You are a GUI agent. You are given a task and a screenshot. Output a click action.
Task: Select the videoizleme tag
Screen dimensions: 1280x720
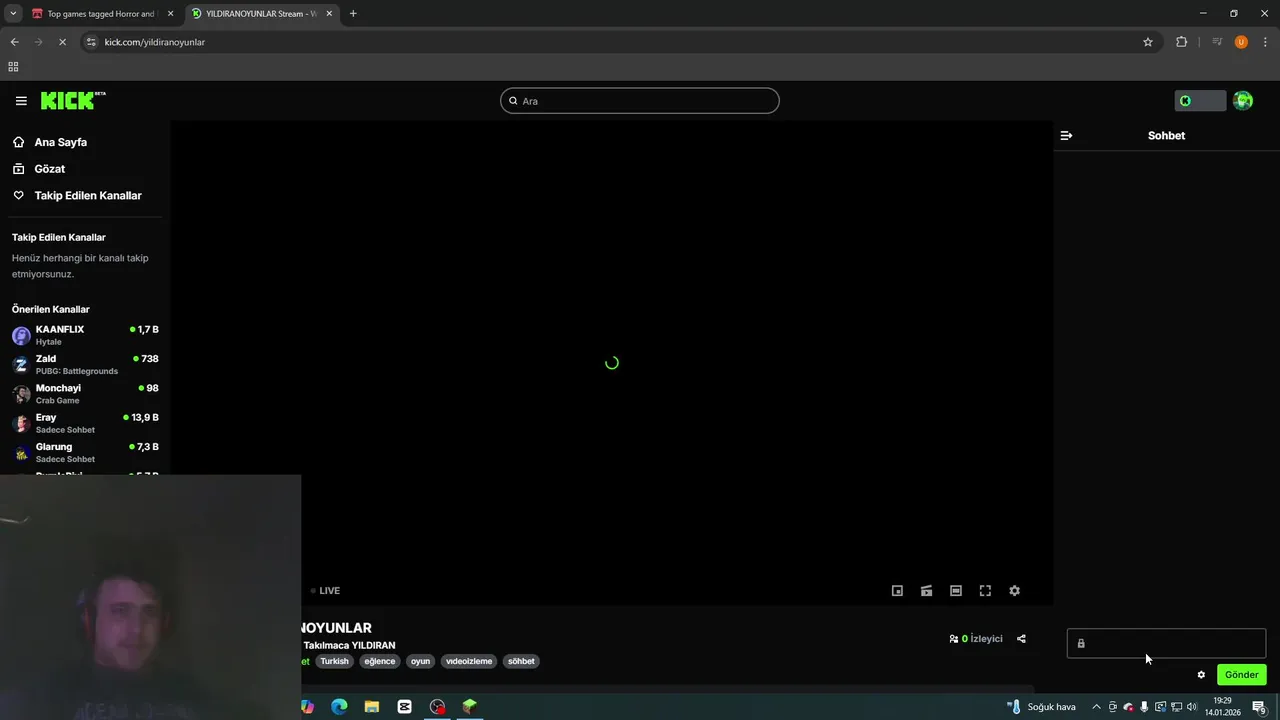[x=469, y=661]
